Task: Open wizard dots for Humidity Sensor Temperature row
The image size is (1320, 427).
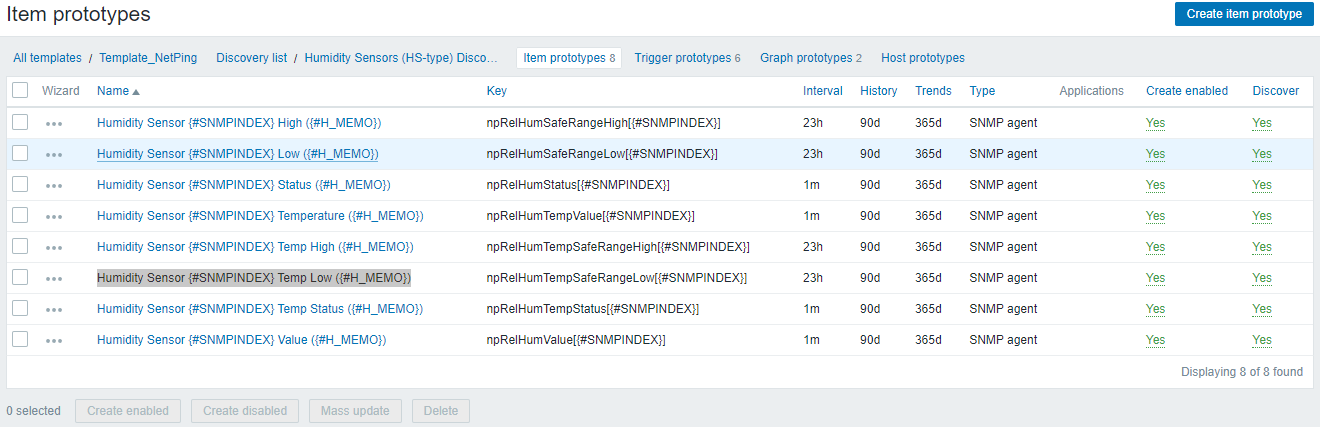Action: (x=54, y=217)
